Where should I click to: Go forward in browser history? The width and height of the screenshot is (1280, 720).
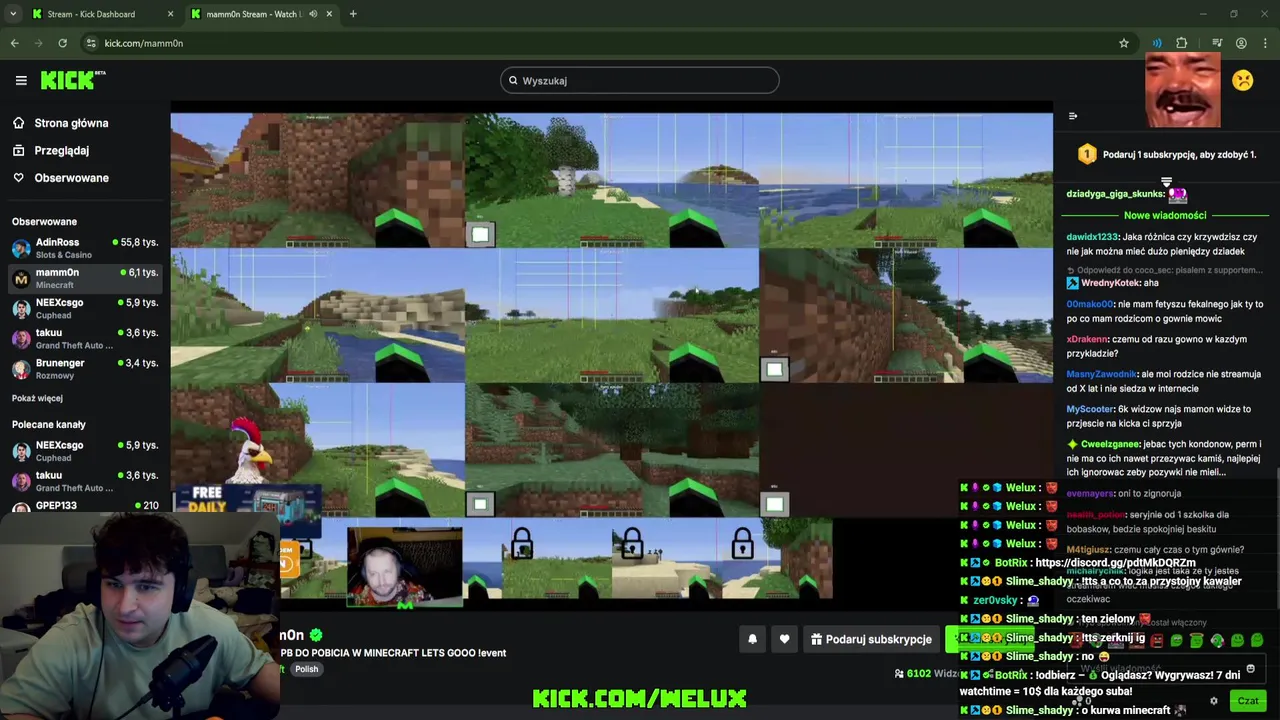[39, 43]
